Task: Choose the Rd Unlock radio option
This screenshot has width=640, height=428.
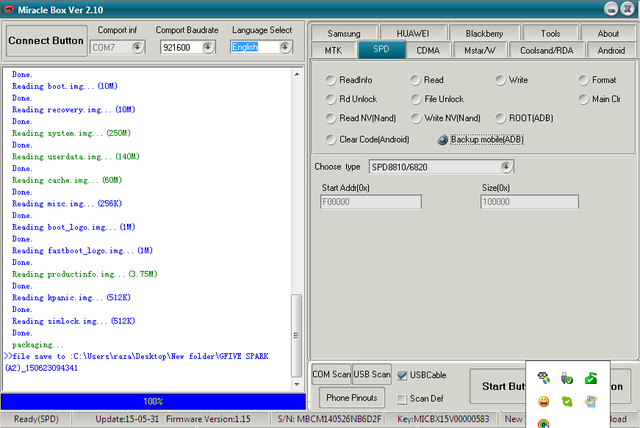Action: click(x=332, y=99)
